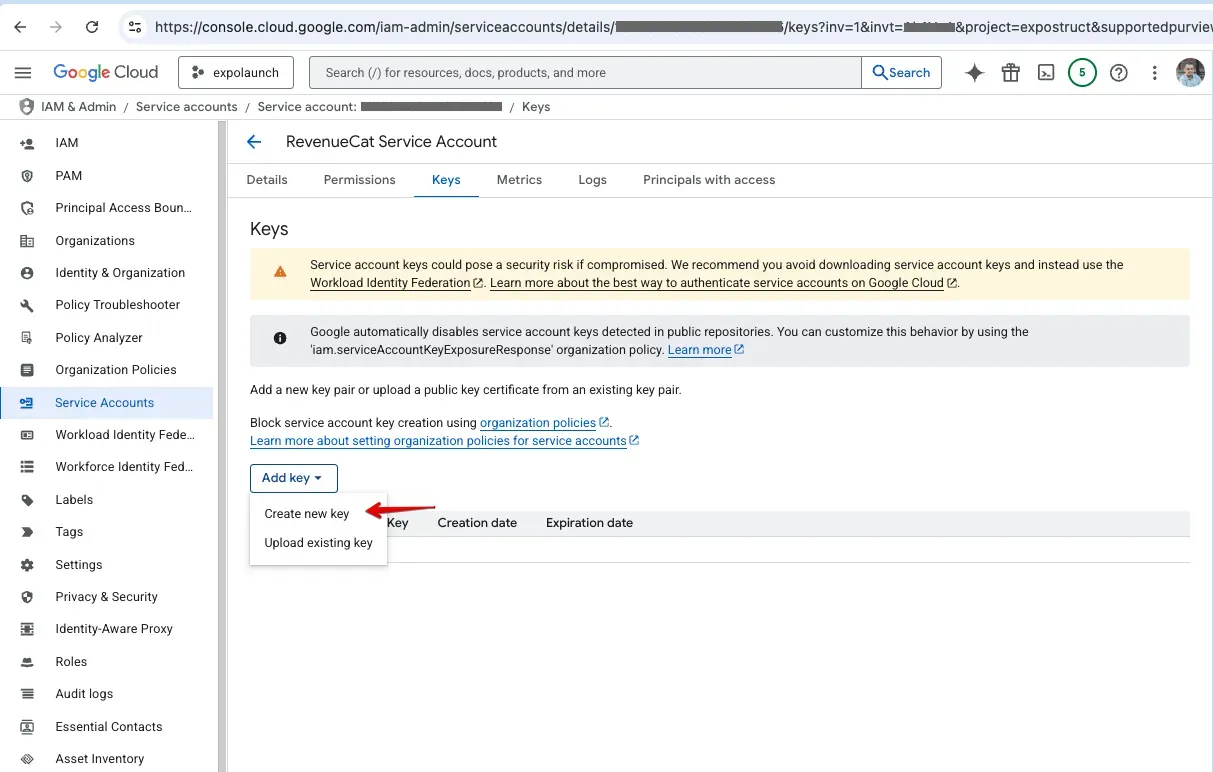Image resolution: width=1213 pixels, height=772 pixels.
Task: Click IAM & Admin in the breadcrumb
Action: 78,107
